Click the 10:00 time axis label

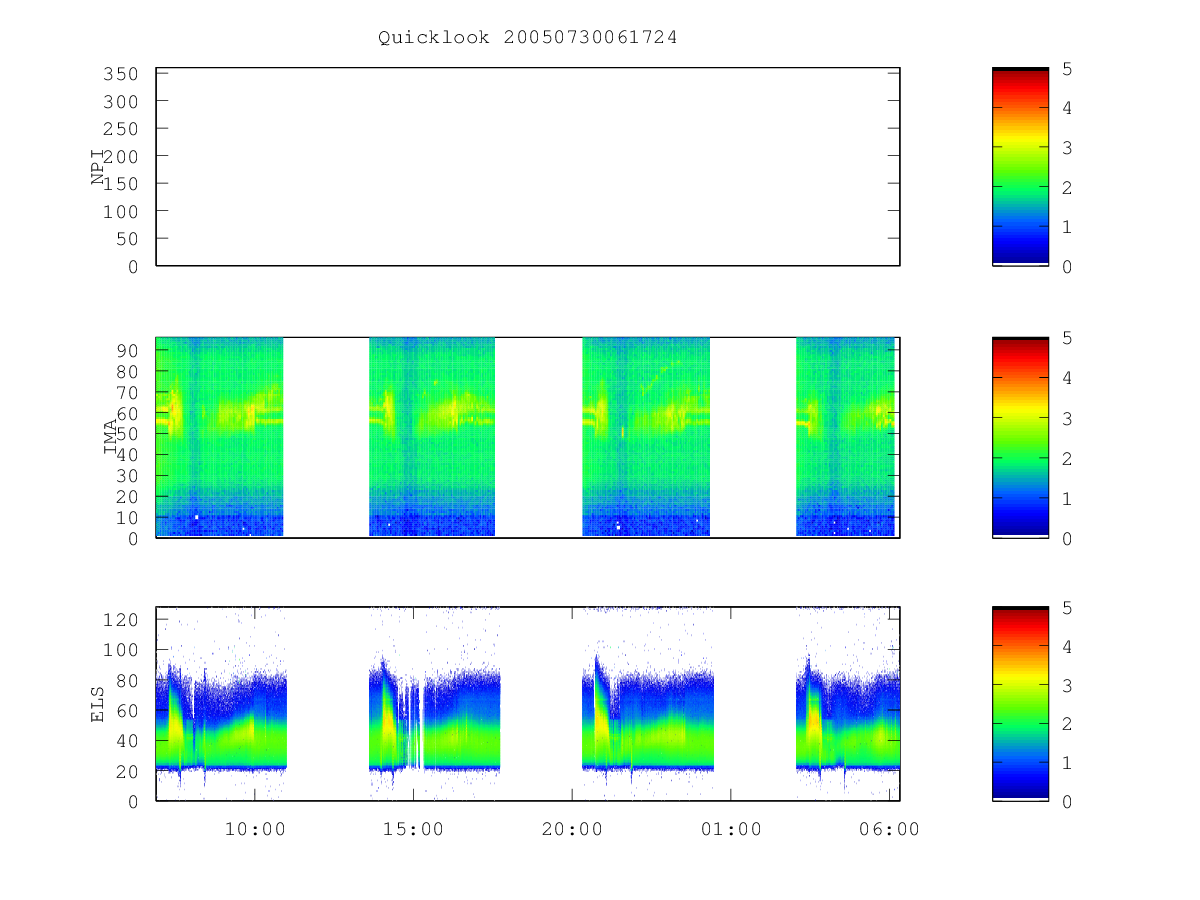tap(255, 829)
